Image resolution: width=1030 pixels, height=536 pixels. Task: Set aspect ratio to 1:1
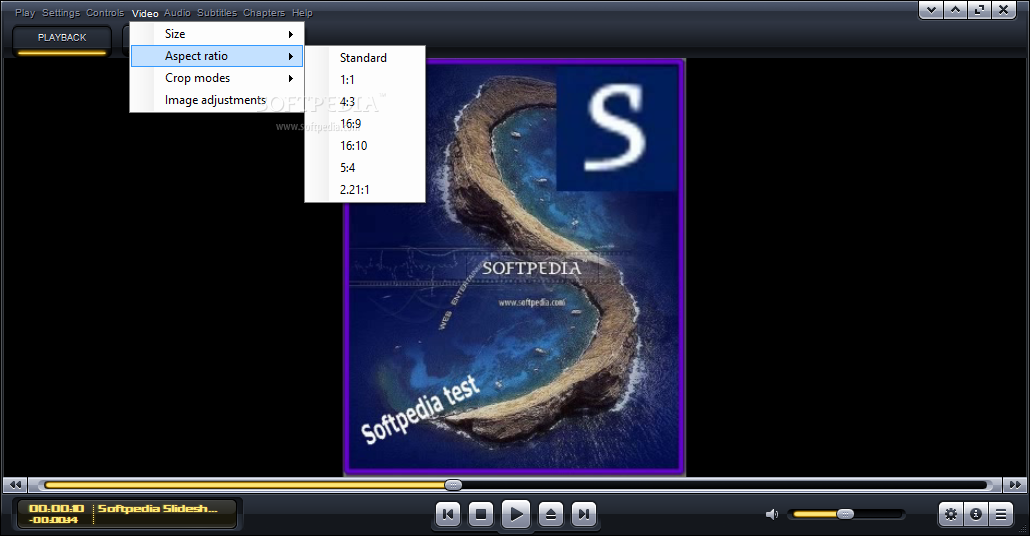[365, 79]
